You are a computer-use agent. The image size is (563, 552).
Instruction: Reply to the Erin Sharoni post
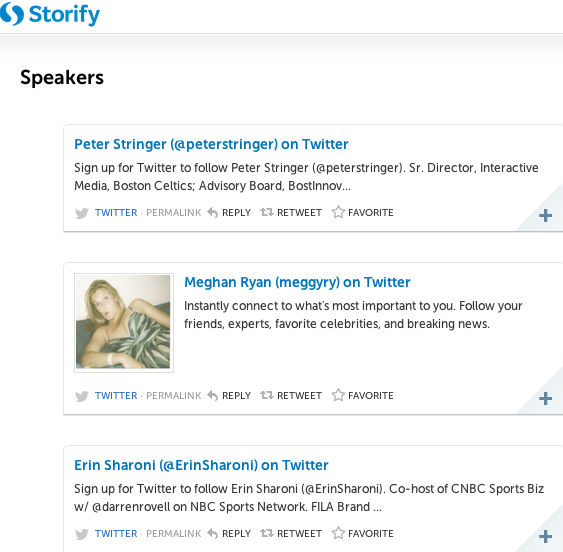tap(229, 533)
